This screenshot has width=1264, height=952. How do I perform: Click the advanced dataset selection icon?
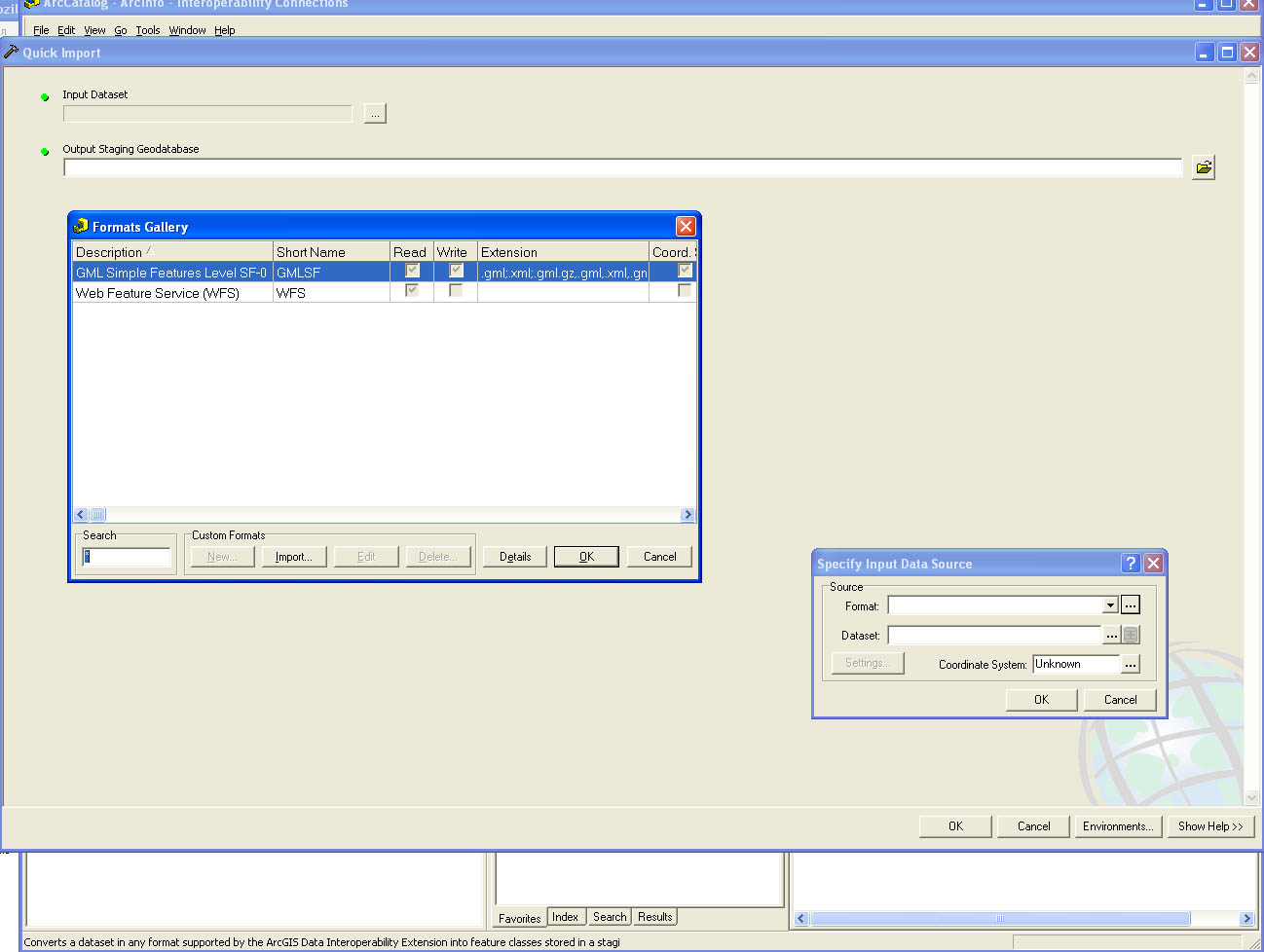[x=1131, y=636]
